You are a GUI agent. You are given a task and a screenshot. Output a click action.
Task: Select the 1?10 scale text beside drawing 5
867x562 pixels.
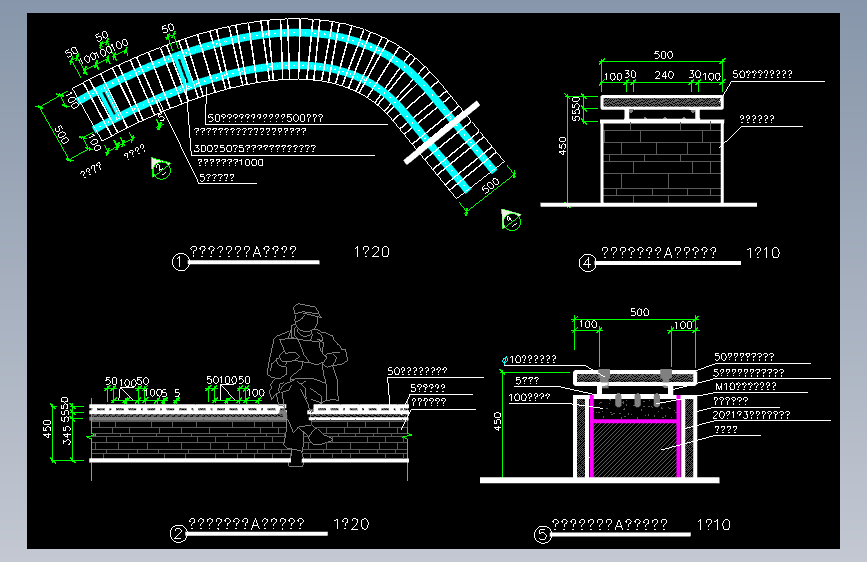[713, 524]
